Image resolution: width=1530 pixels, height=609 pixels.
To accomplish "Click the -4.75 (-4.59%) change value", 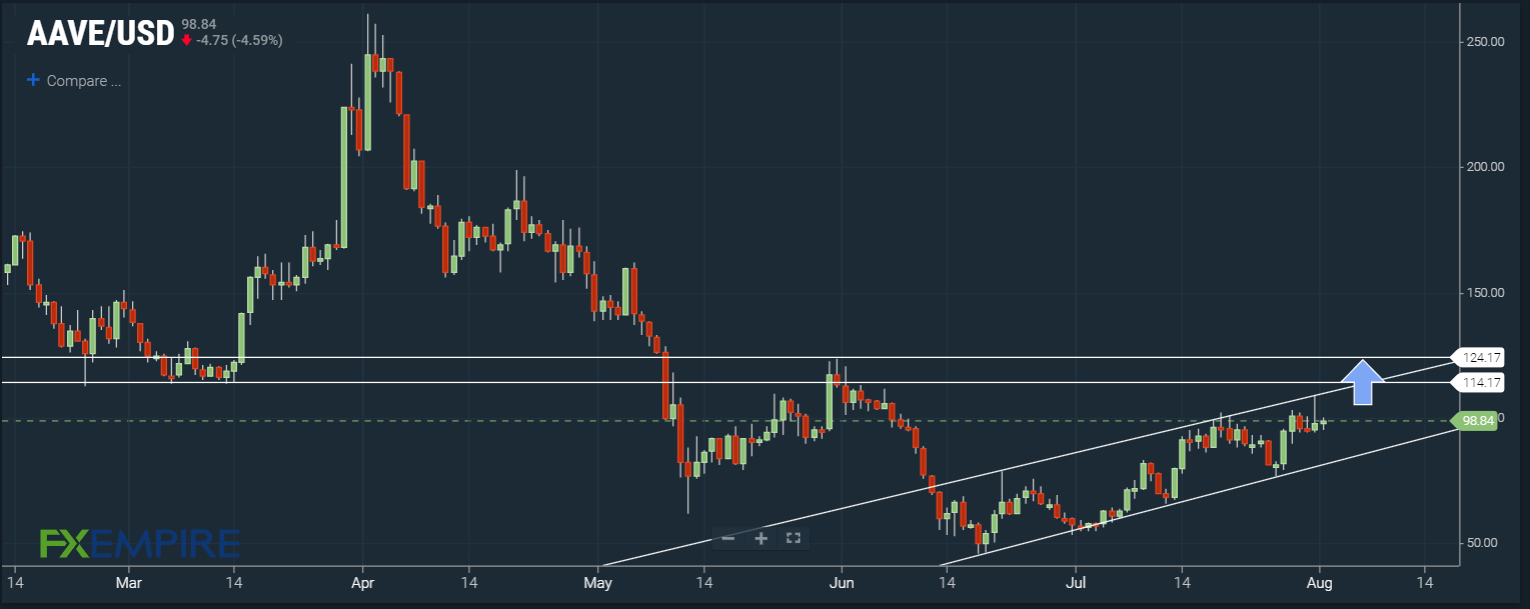I will [239, 41].
